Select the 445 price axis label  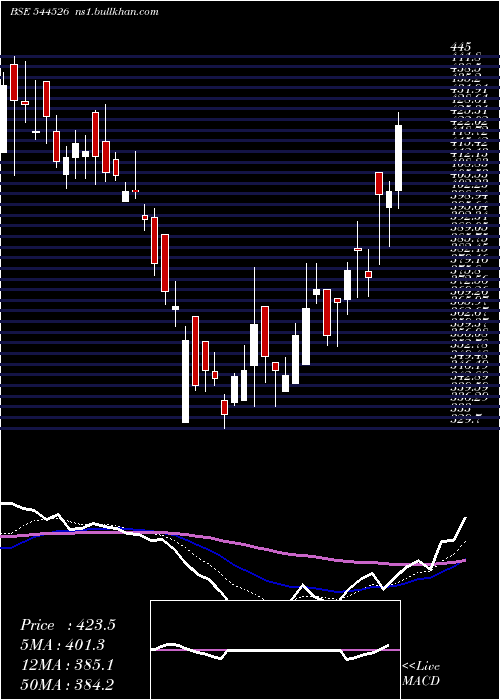(x=461, y=46)
